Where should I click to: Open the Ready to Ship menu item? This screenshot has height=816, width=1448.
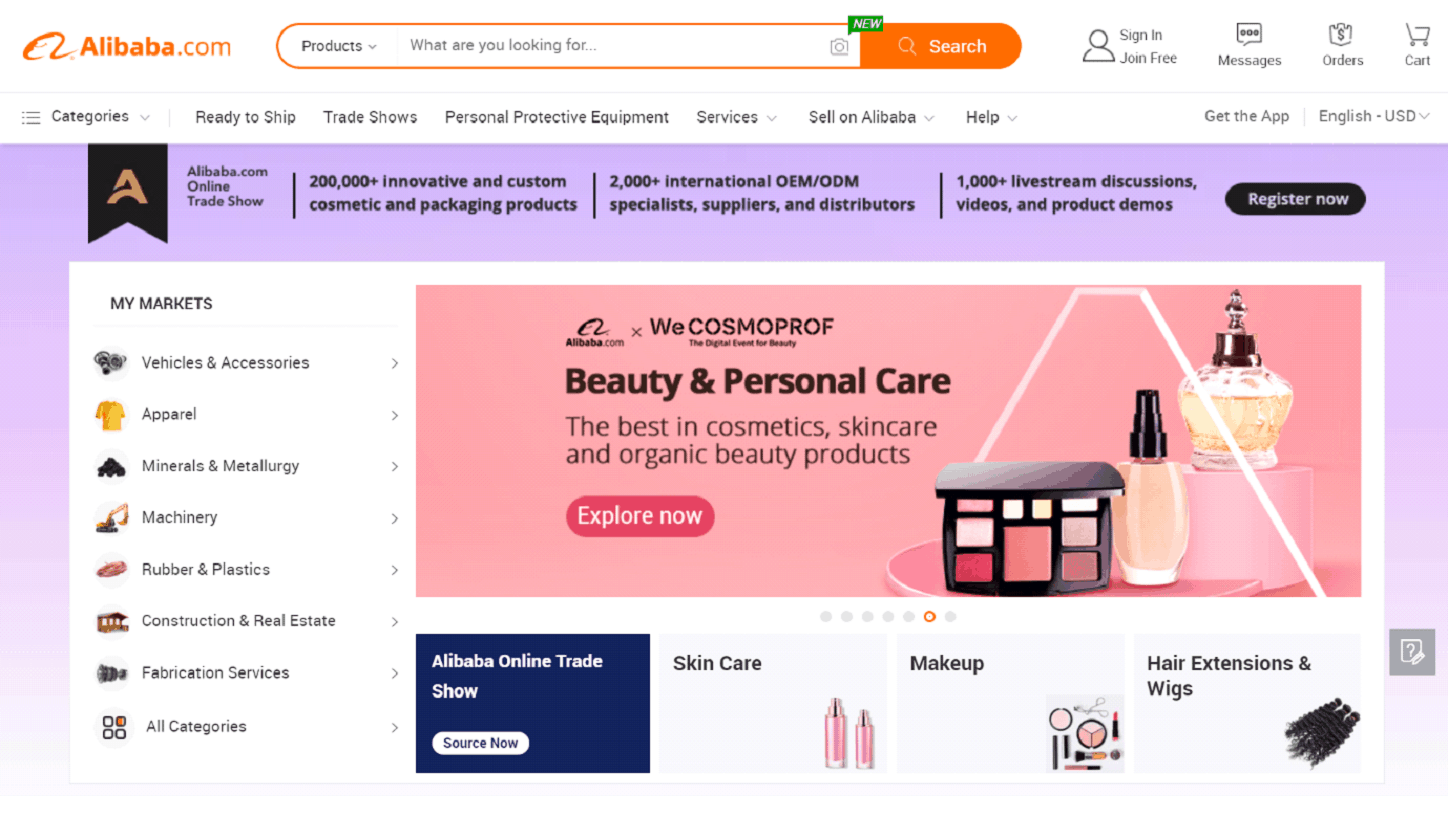coord(245,117)
